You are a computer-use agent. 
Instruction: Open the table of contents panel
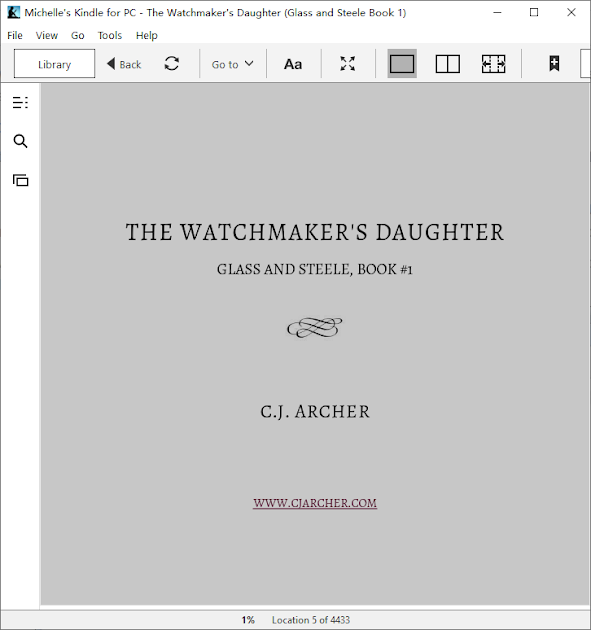pos(20,102)
